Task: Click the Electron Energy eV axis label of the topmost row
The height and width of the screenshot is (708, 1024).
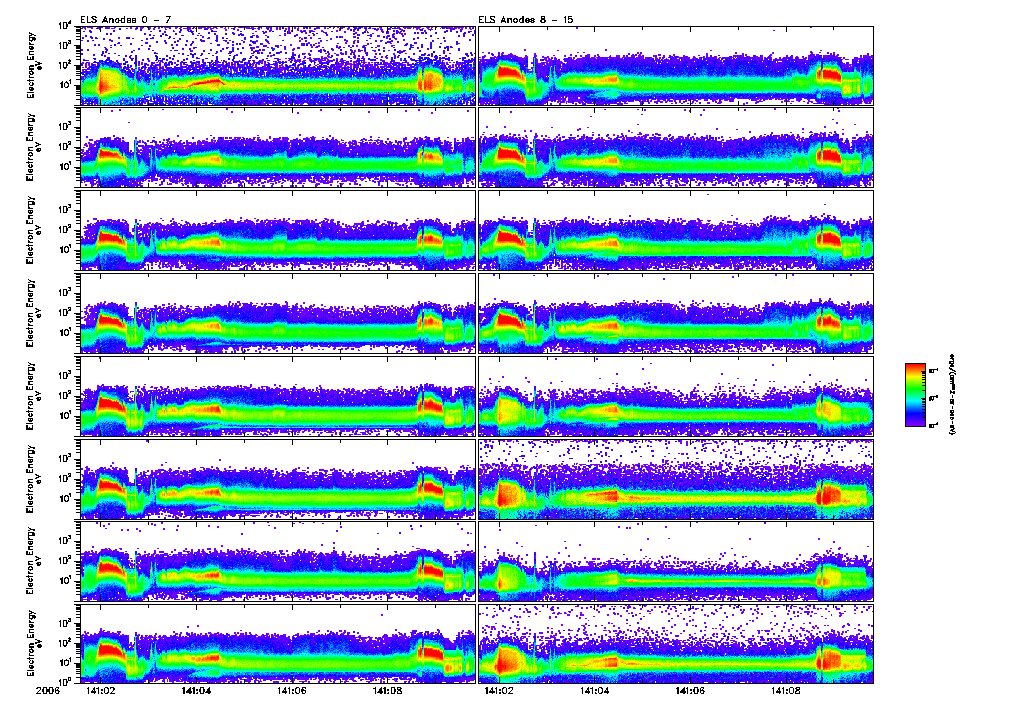Action: [x=34, y=65]
